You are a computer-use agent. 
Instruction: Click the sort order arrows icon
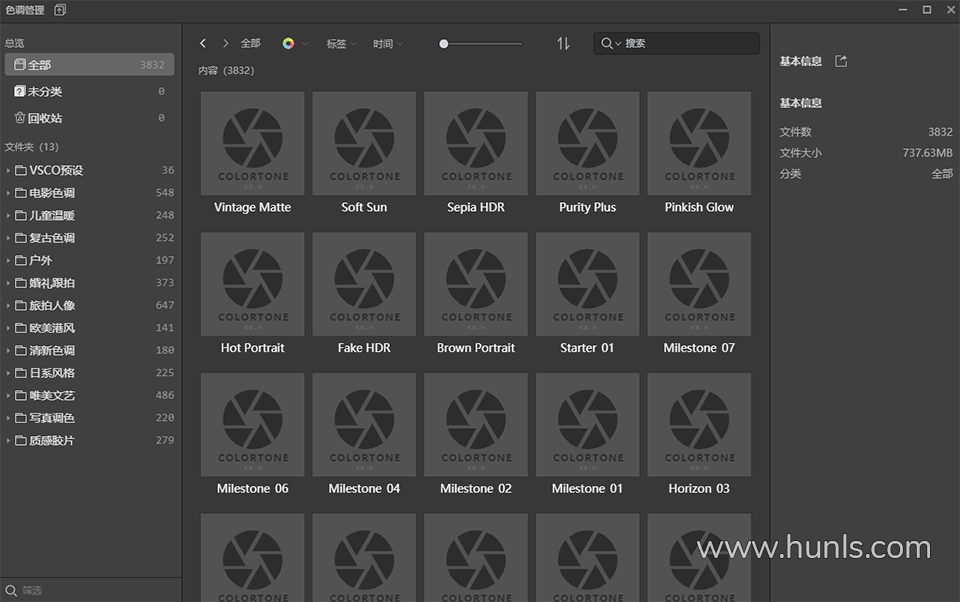pyautogui.click(x=563, y=43)
